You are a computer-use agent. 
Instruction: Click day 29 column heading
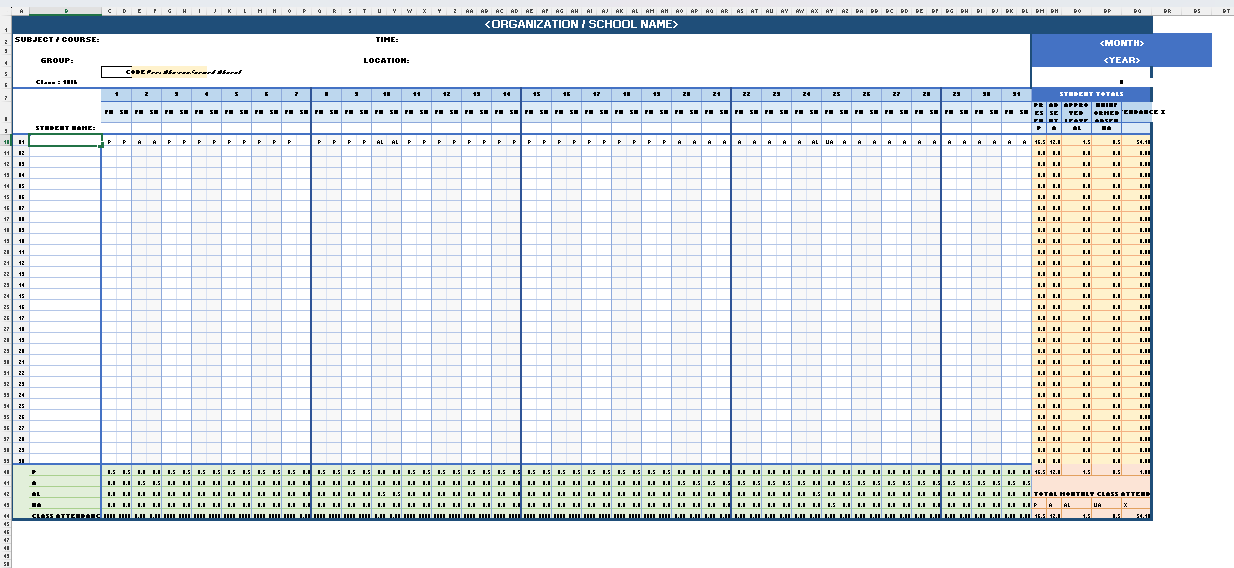(956, 94)
